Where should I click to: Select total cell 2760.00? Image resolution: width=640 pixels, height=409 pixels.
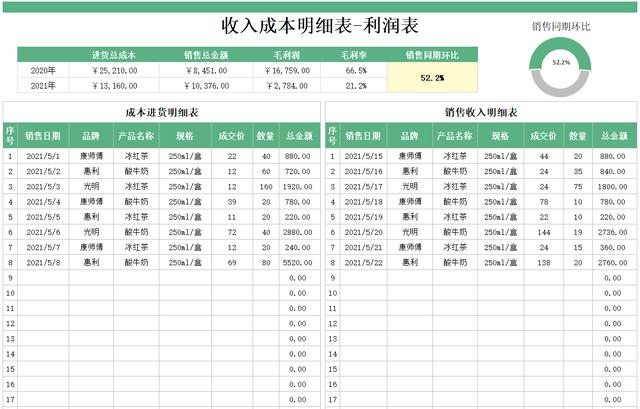(613, 262)
